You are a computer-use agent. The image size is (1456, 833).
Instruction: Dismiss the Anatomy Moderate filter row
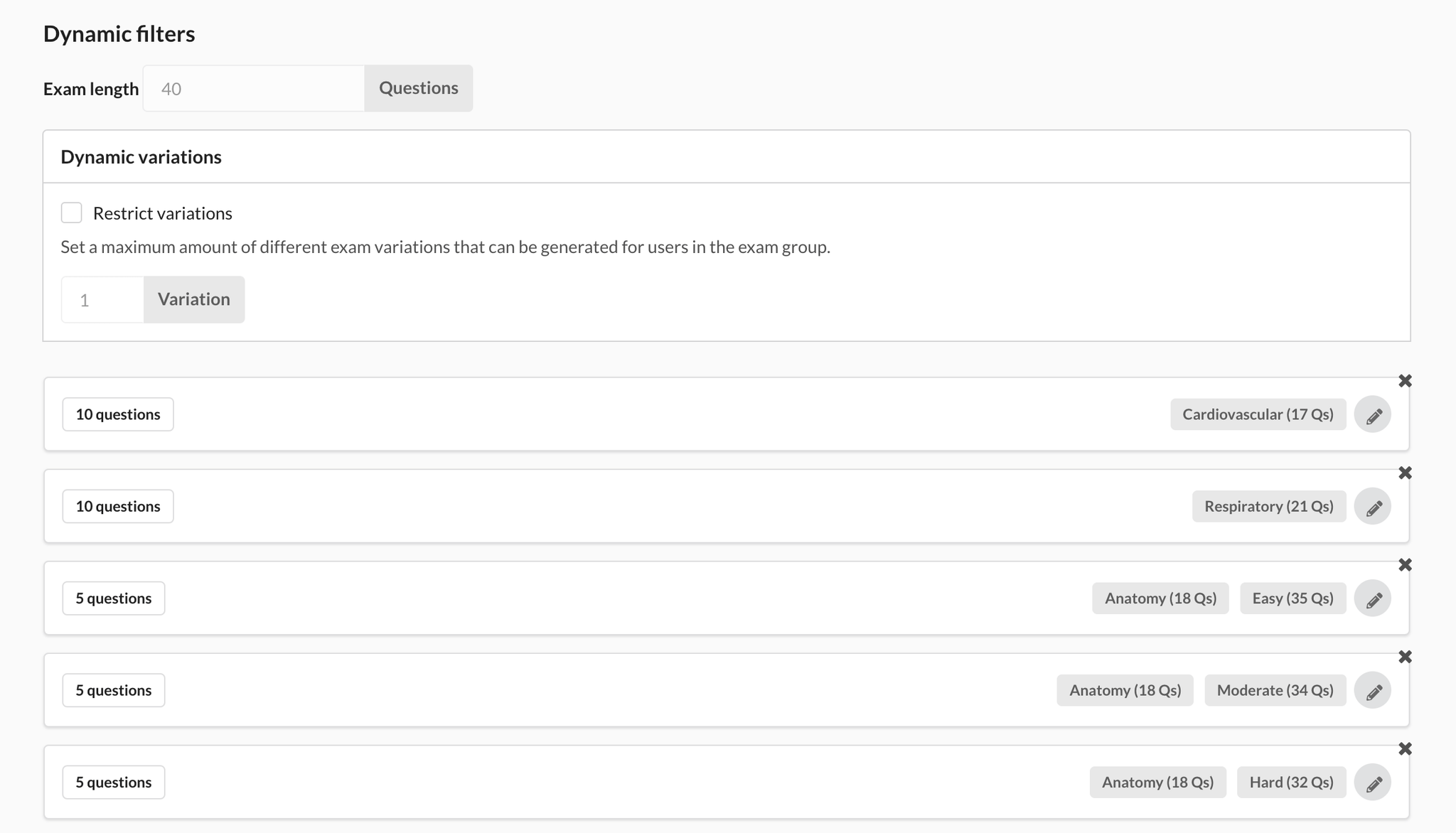pyautogui.click(x=1406, y=656)
